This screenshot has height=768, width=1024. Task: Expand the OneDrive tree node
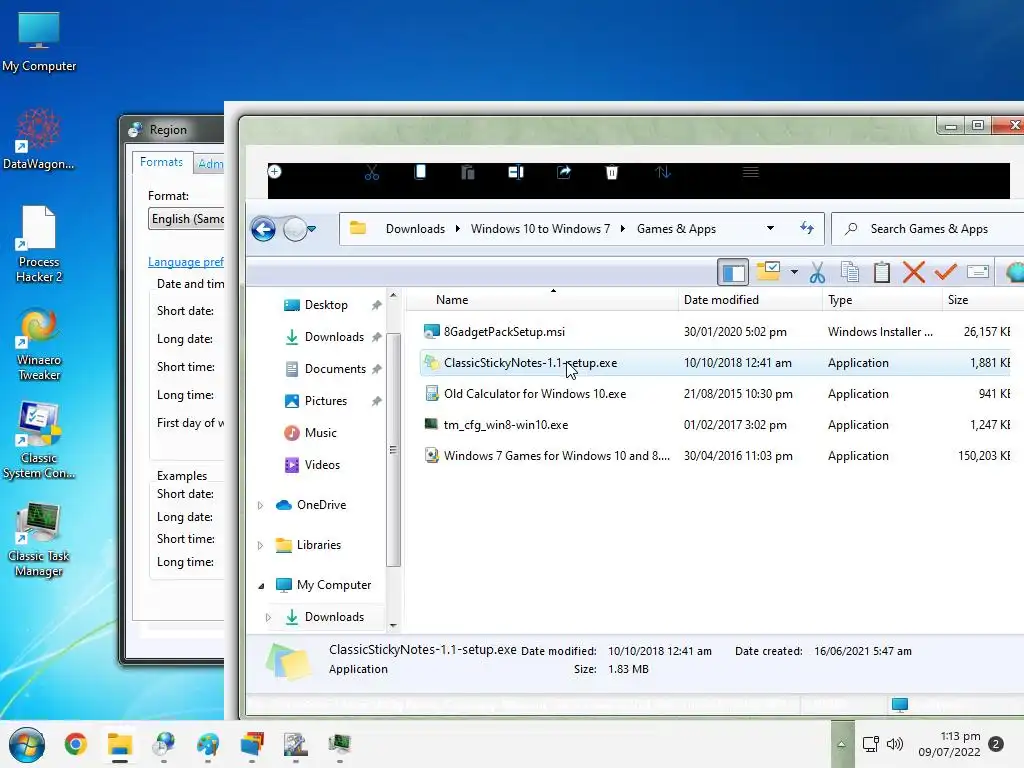260,505
